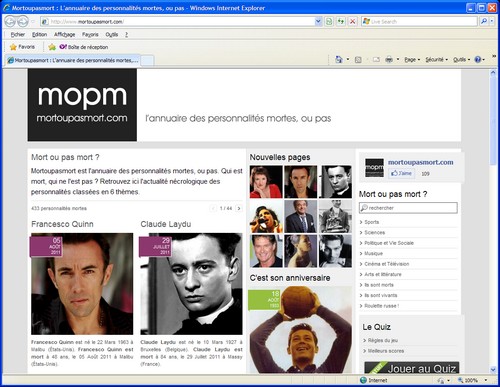This screenshot has width=500, height=387.
Task: Click anniversary photo of man holding ball
Action: click(x=300, y=330)
